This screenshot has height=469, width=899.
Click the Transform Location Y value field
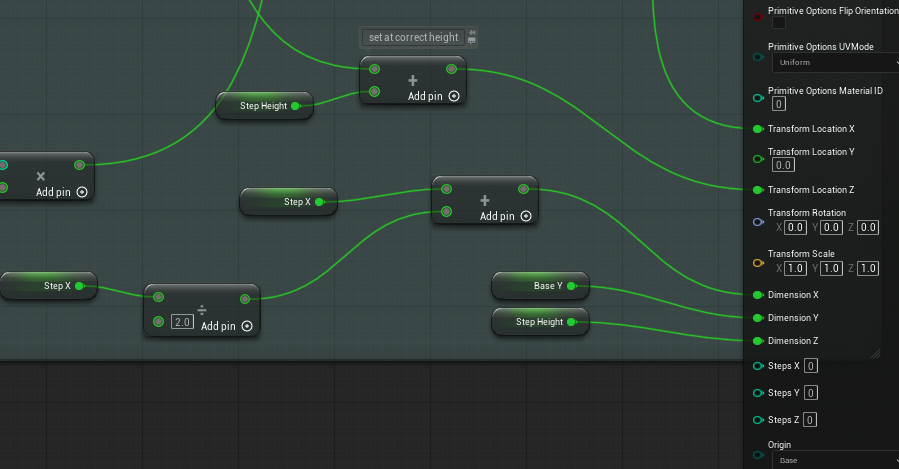coord(783,165)
